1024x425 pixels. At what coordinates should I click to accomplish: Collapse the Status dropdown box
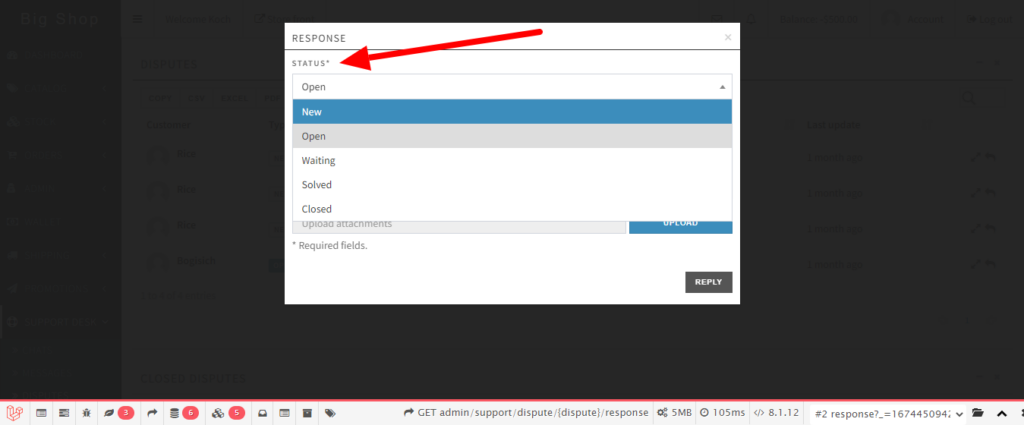coord(512,87)
